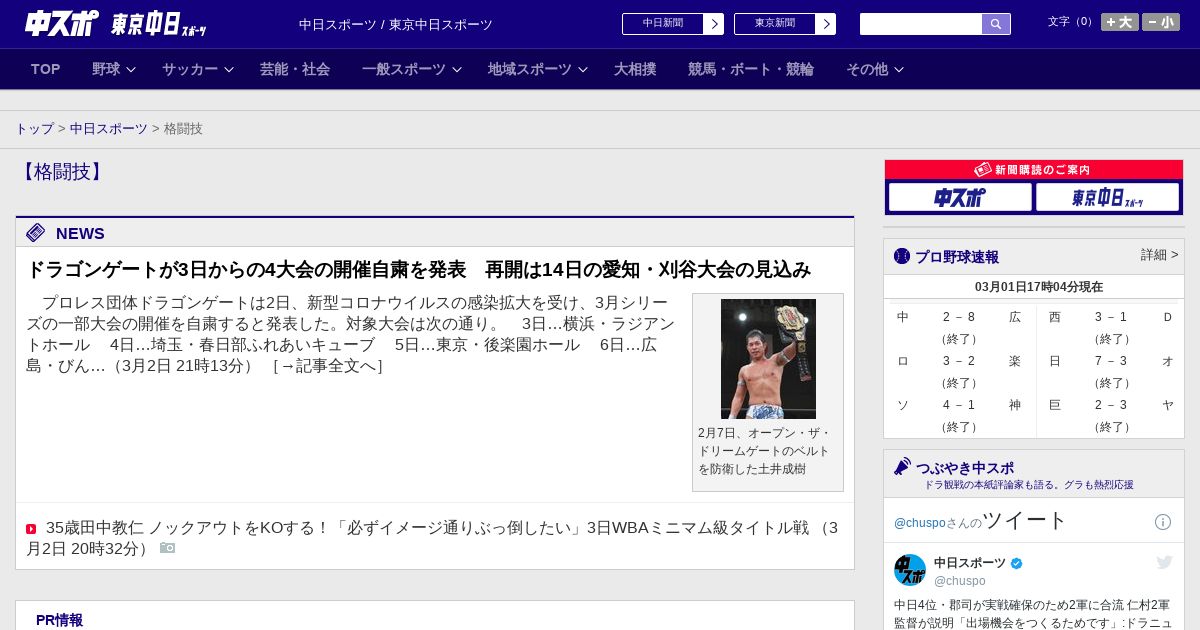The width and height of the screenshot is (1200, 630).
Task: Click the megaphone icon beside つぶやき中スポ
Action: click(902, 467)
